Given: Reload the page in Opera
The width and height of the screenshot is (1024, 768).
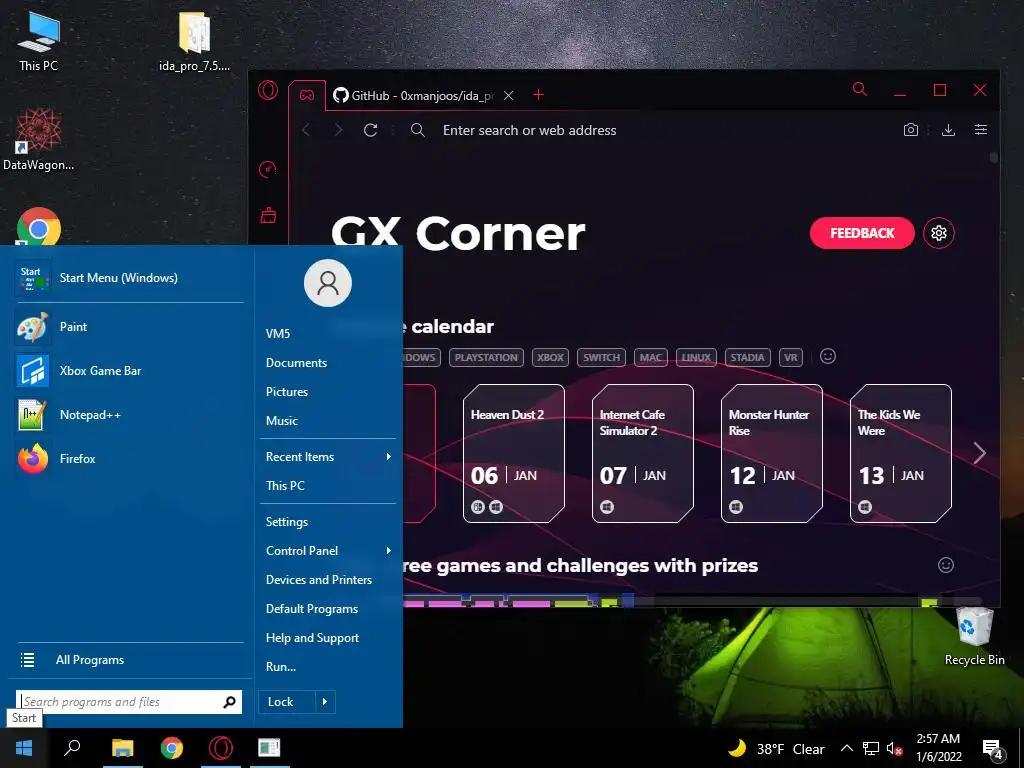Looking at the screenshot, I should pyautogui.click(x=370, y=130).
